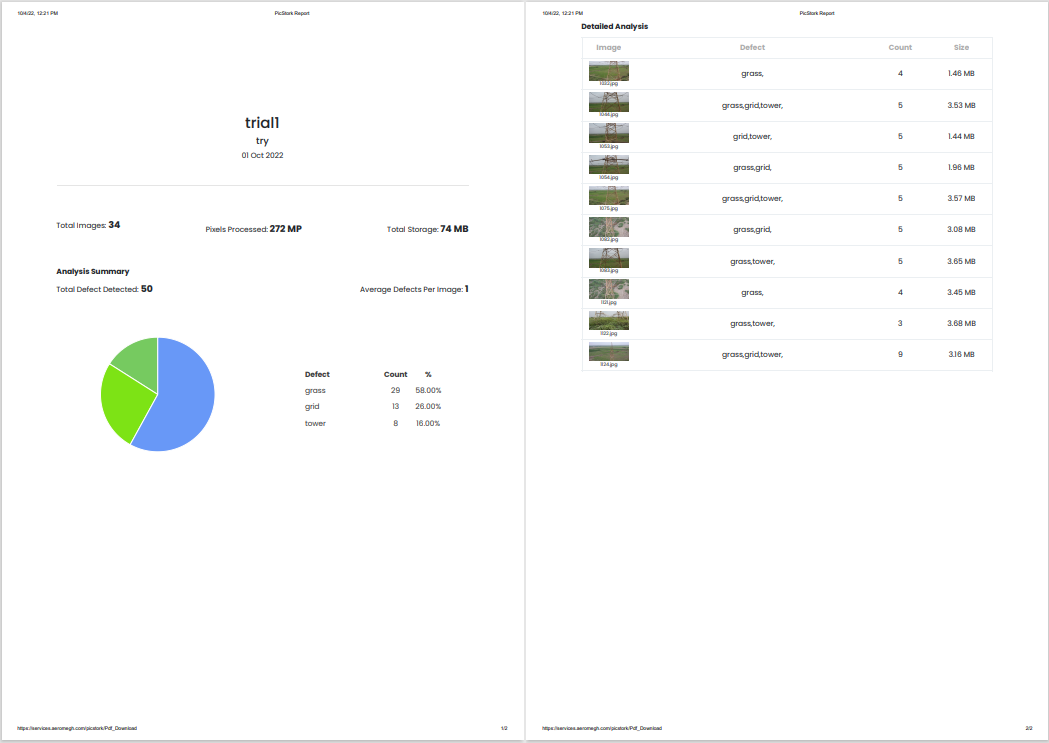The width and height of the screenshot is (1049, 743).
Task: Click the 'Defect' table column header on page 2
Action: 752,47
